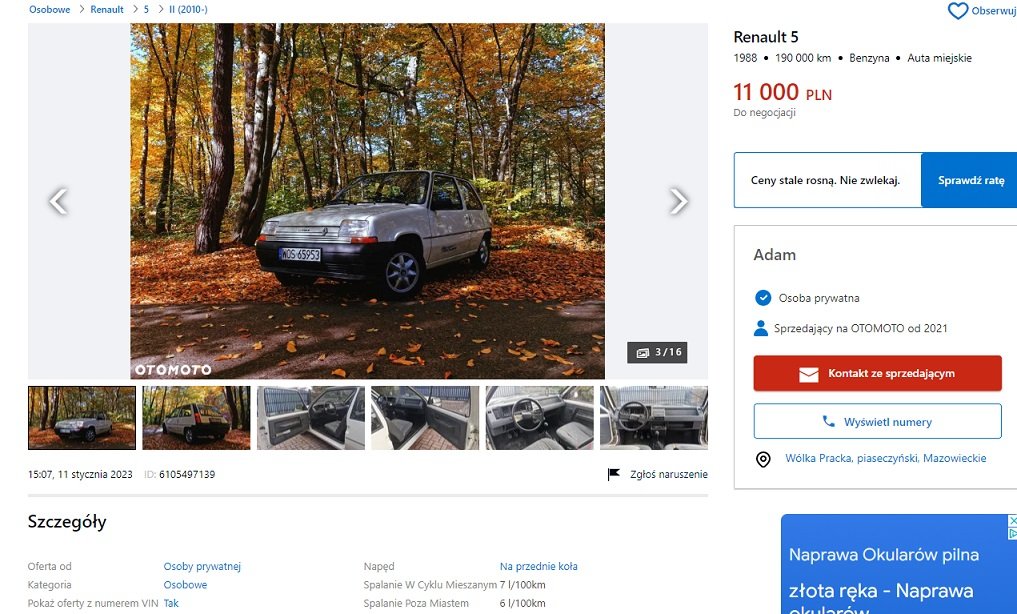Select the rear view car thumbnail
The height and width of the screenshot is (614, 1017).
pyautogui.click(x=196, y=418)
